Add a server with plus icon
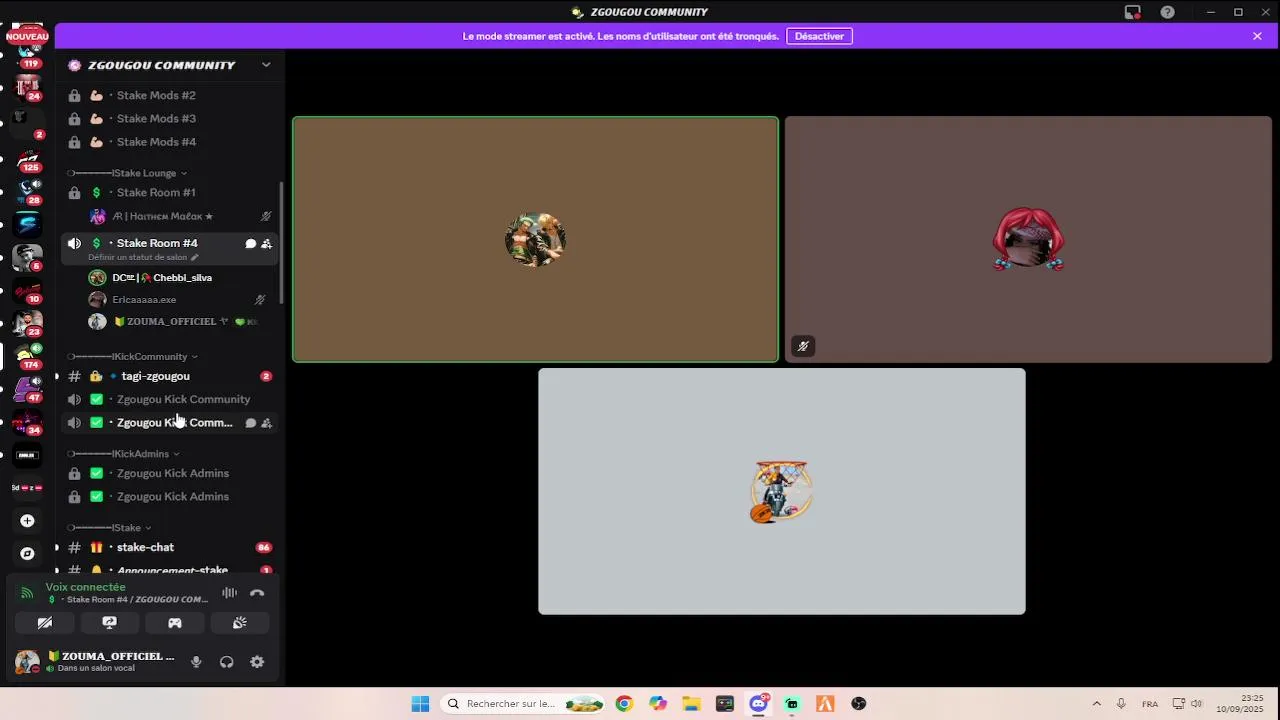The width and height of the screenshot is (1280, 720). click(27, 521)
